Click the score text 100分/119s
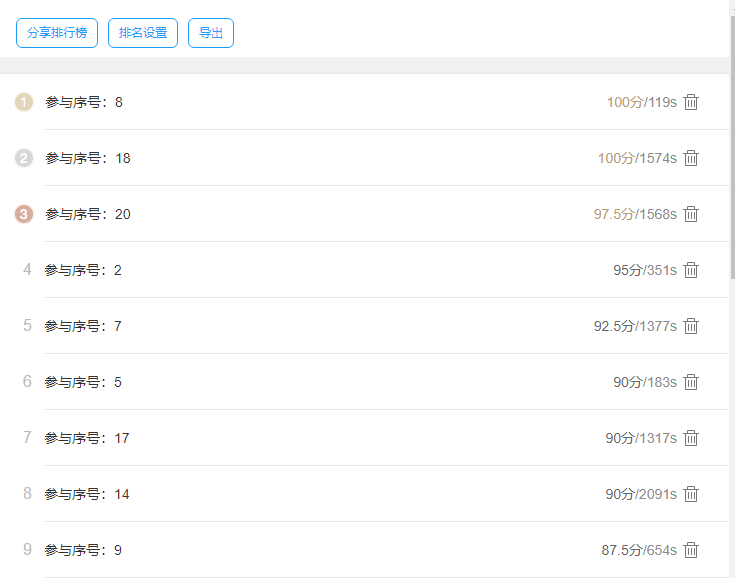 (642, 102)
